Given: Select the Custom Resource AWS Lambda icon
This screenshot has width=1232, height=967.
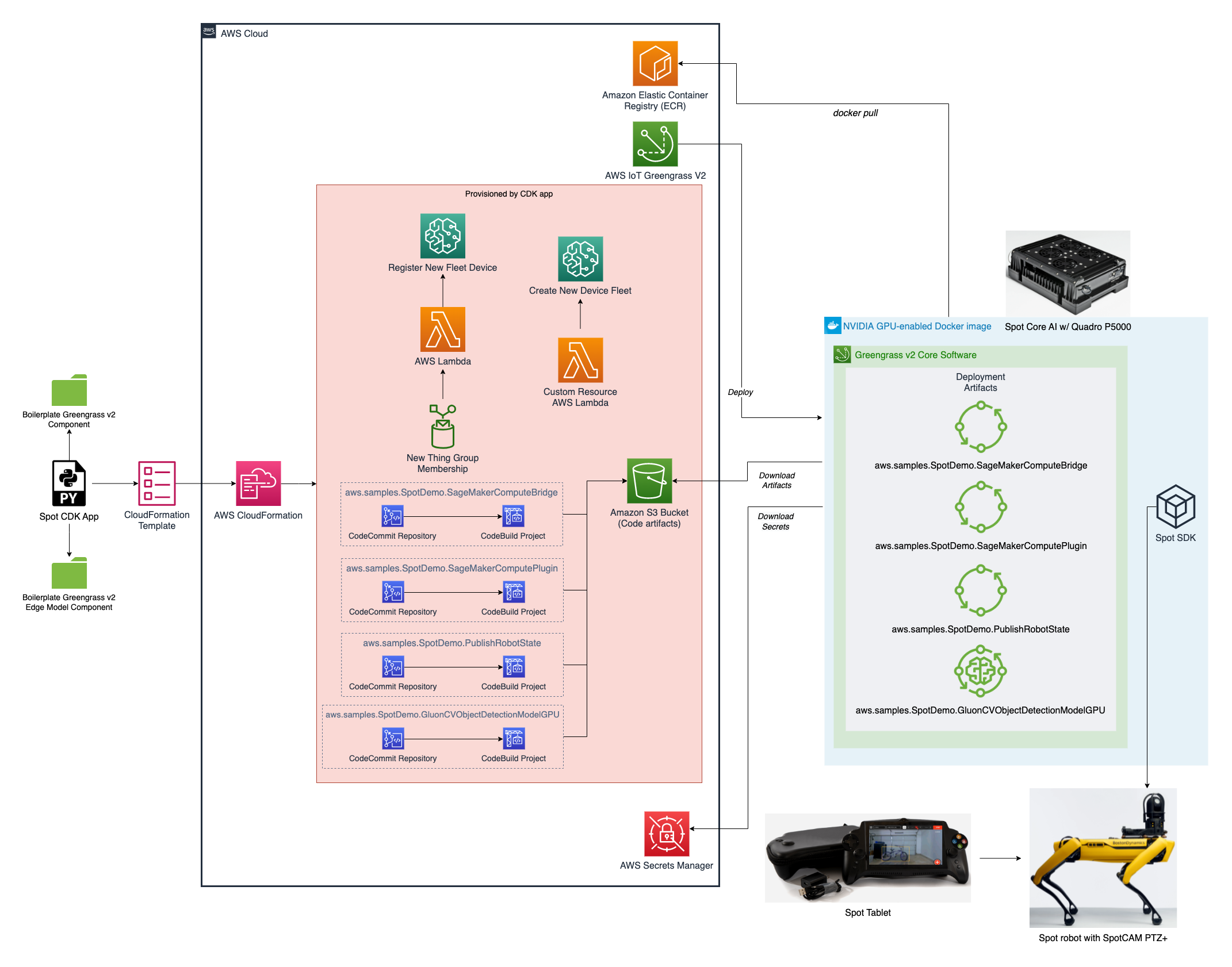Looking at the screenshot, I should [580, 360].
